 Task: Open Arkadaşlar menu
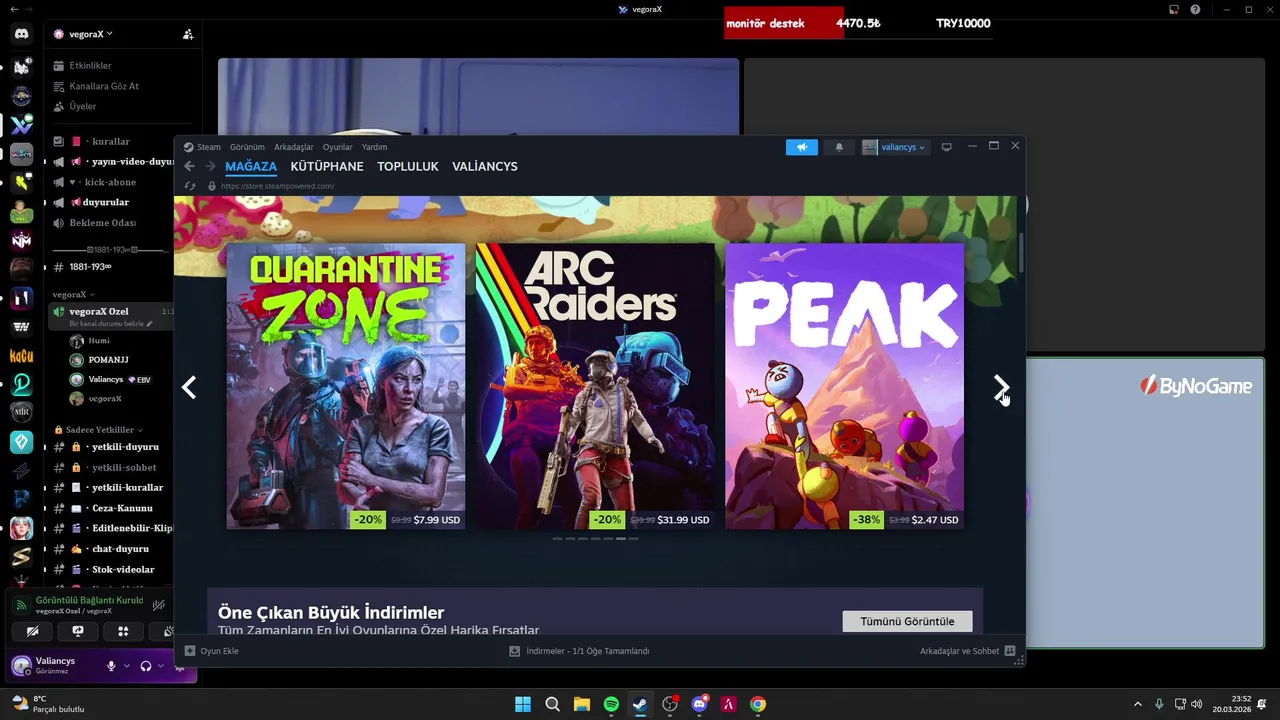[x=294, y=147]
